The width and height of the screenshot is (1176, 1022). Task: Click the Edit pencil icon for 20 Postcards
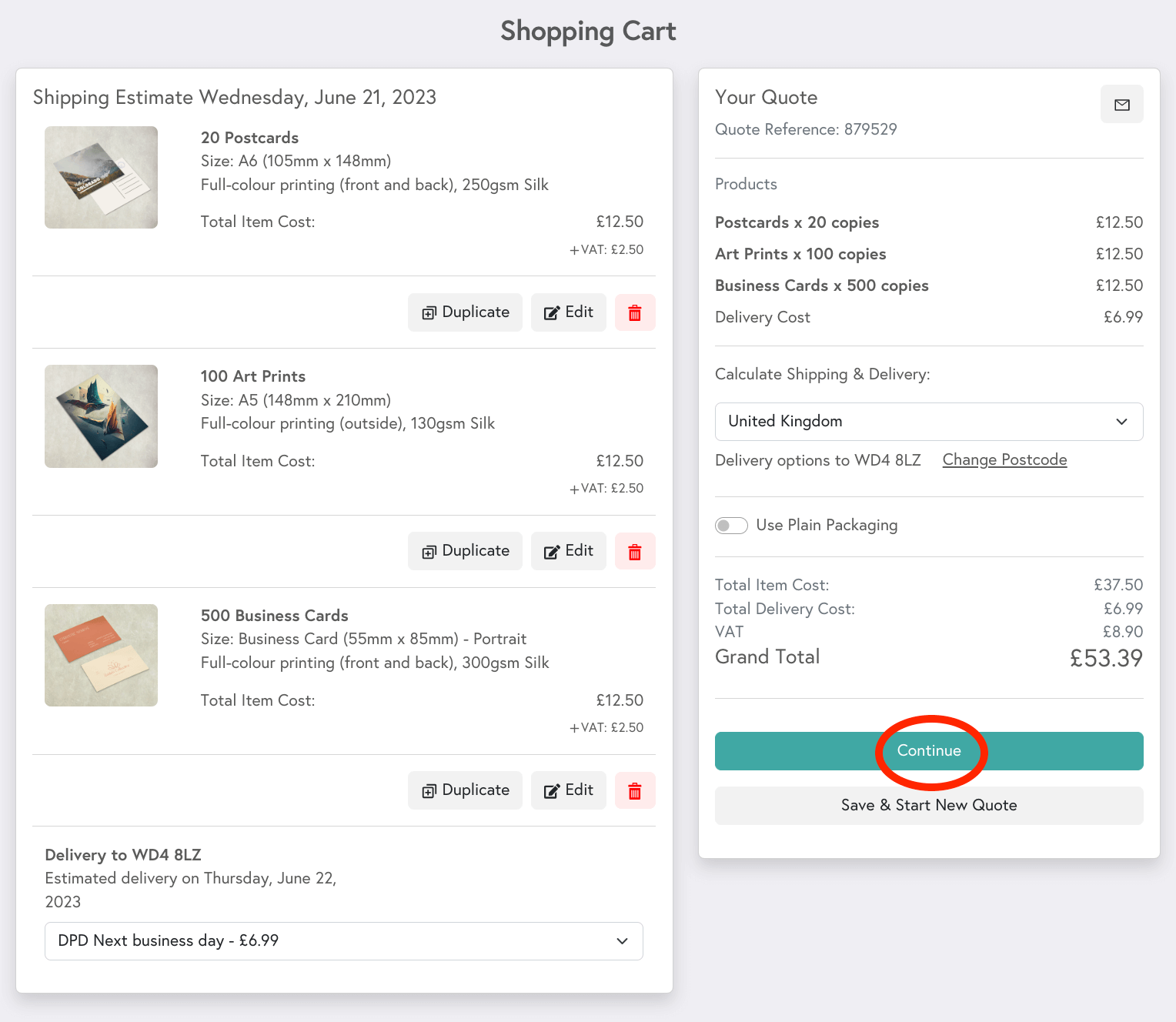[551, 312]
